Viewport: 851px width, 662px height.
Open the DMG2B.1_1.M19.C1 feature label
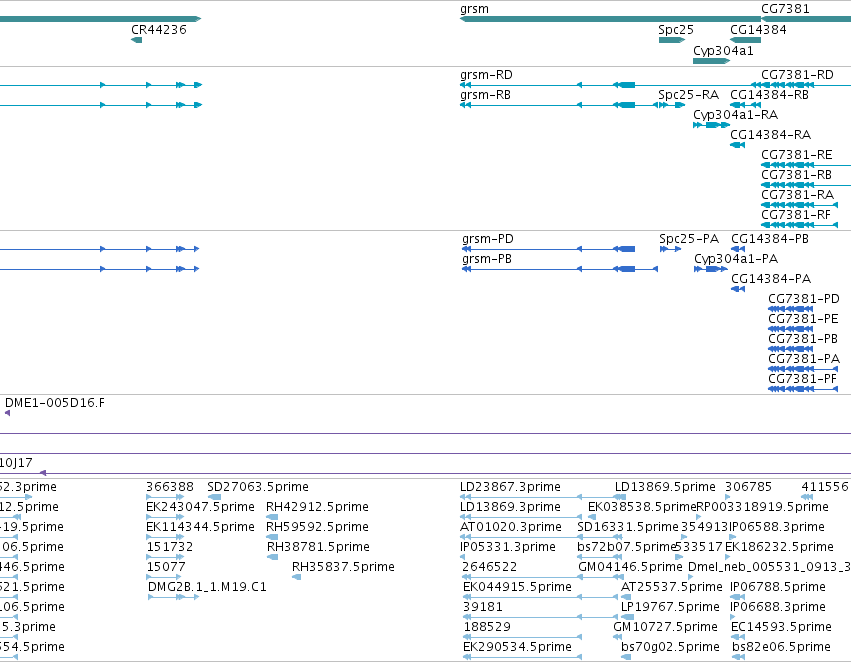point(207,587)
